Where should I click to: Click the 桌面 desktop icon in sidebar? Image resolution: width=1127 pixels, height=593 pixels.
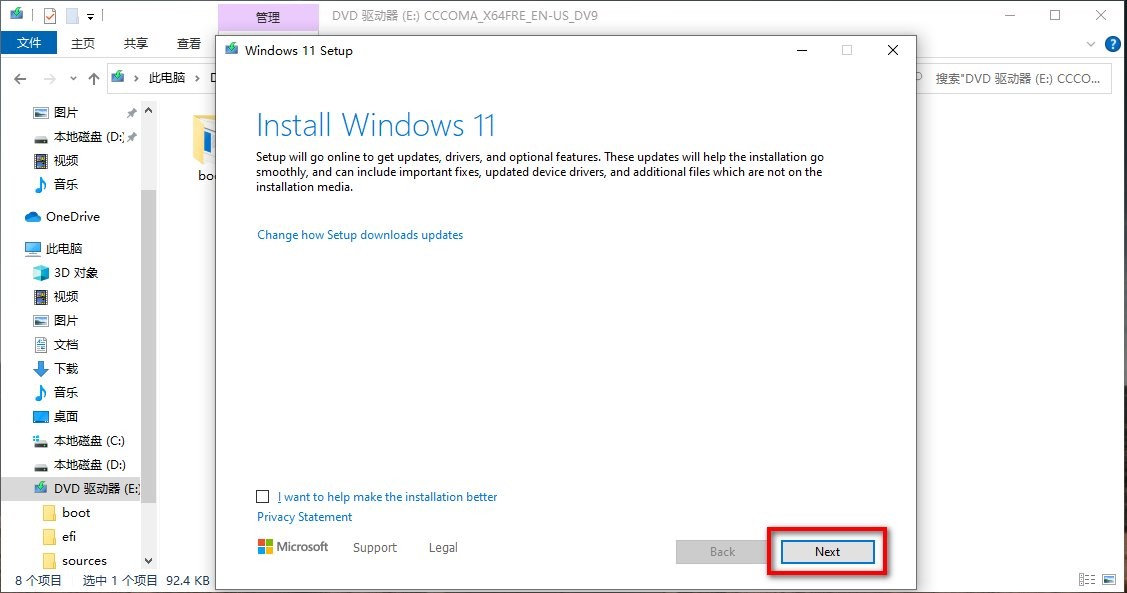click(41, 417)
